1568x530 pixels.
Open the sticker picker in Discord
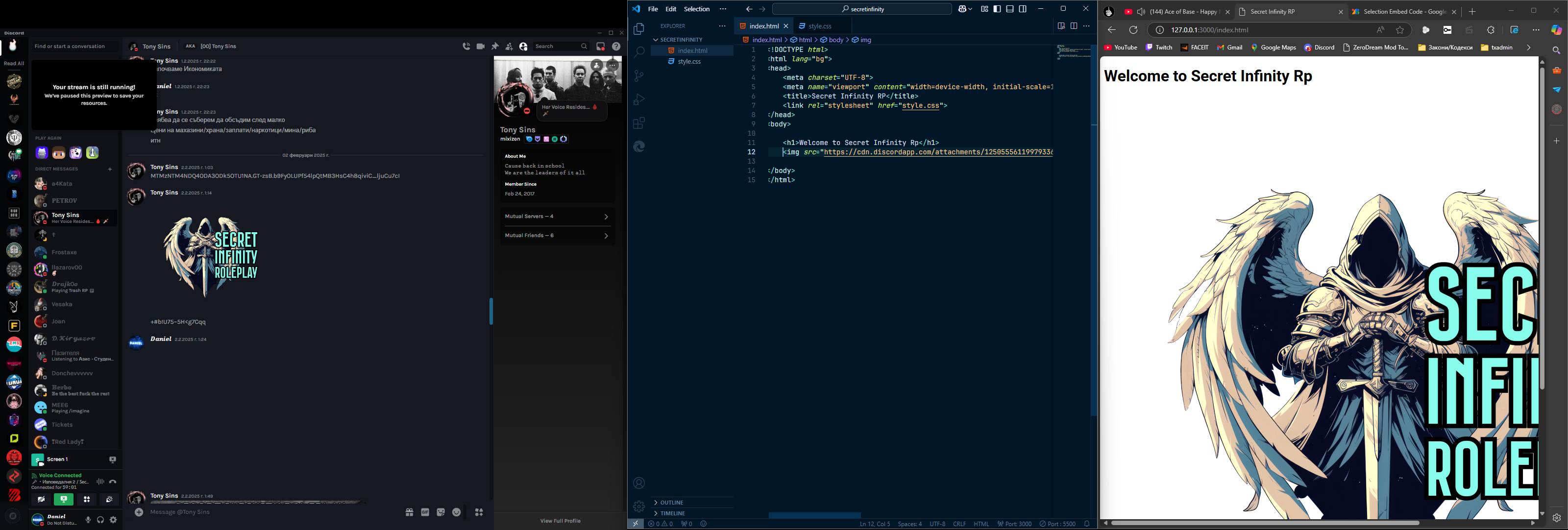point(441,512)
